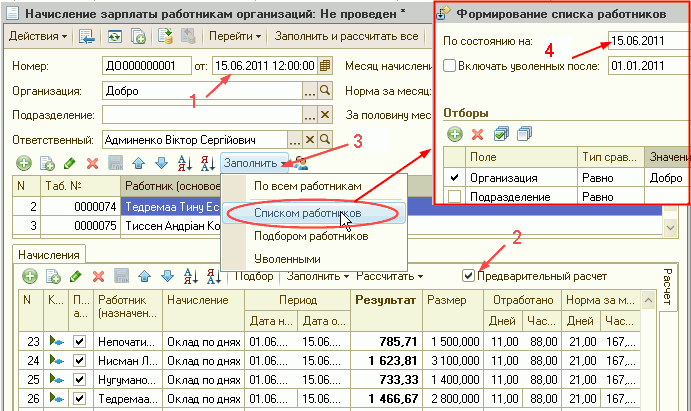Screen dimensions: 691x411
Task: Open the vertical Расчет tab
Action: (x=668, y=287)
